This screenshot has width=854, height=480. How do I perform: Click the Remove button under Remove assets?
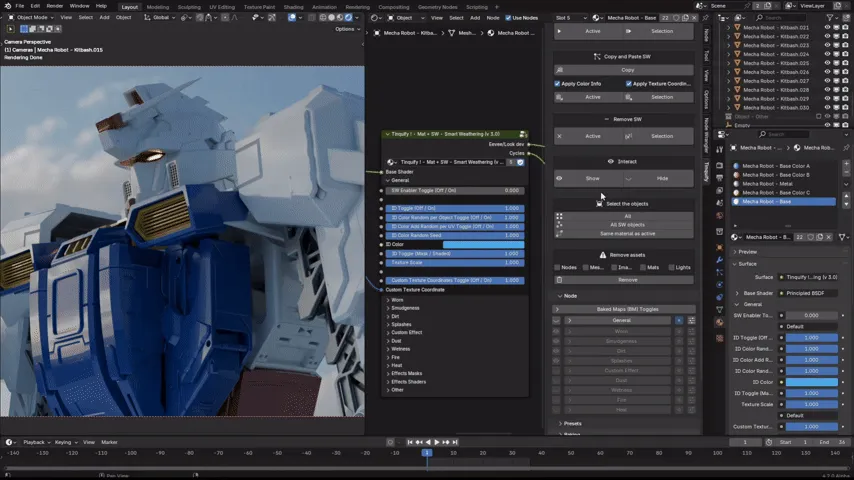[x=624, y=280]
